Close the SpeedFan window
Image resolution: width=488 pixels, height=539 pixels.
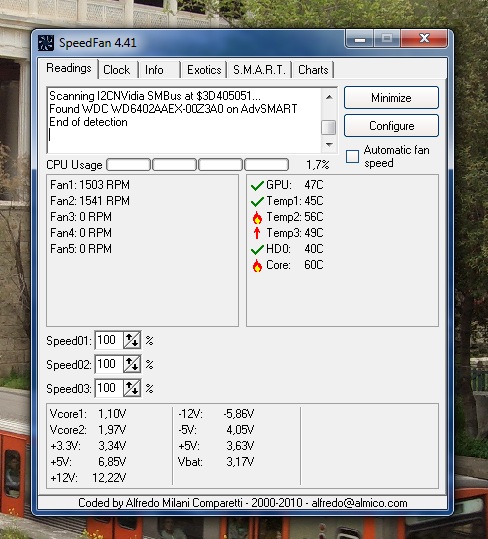(x=424, y=37)
